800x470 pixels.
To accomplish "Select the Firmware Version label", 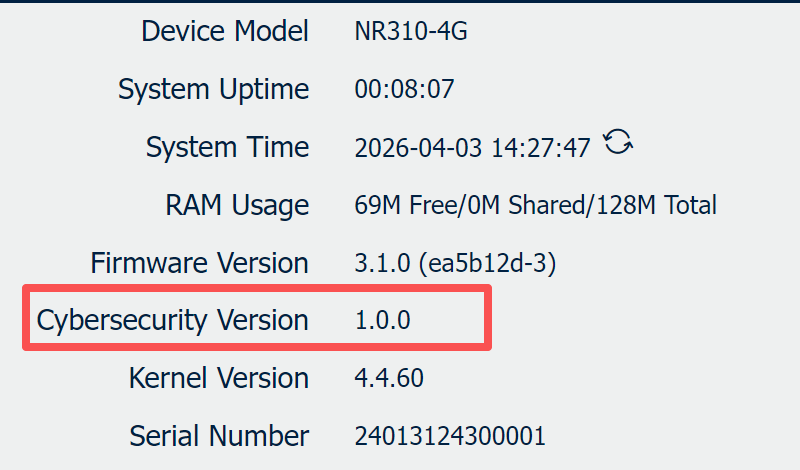I will [x=199, y=263].
